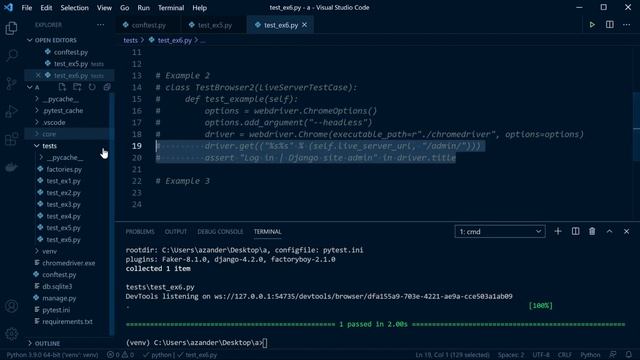Viewport: 640px width, 360px height.
Task: Close test_ex6.py in Open Editors list
Action: (38, 76)
